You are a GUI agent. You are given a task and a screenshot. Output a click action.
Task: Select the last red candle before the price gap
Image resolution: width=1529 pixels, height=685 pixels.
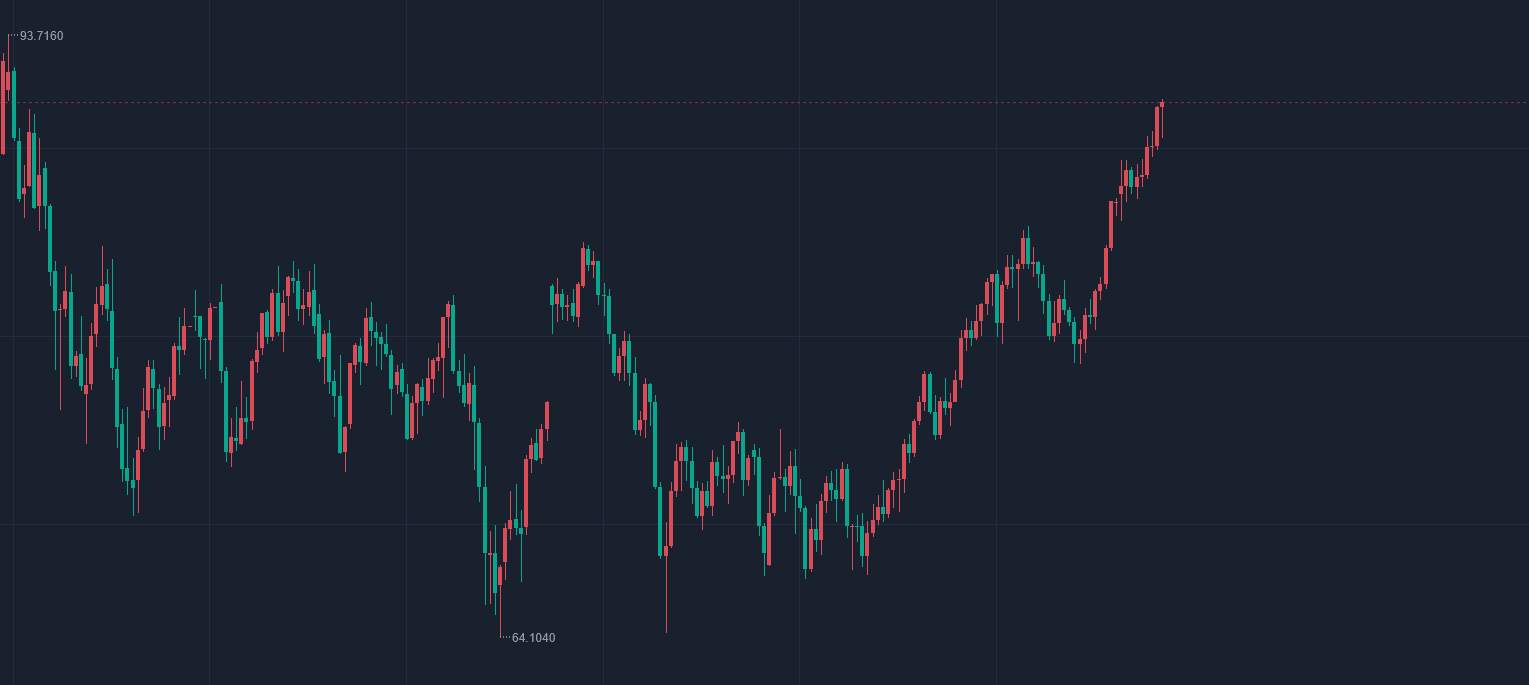pos(547,415)
